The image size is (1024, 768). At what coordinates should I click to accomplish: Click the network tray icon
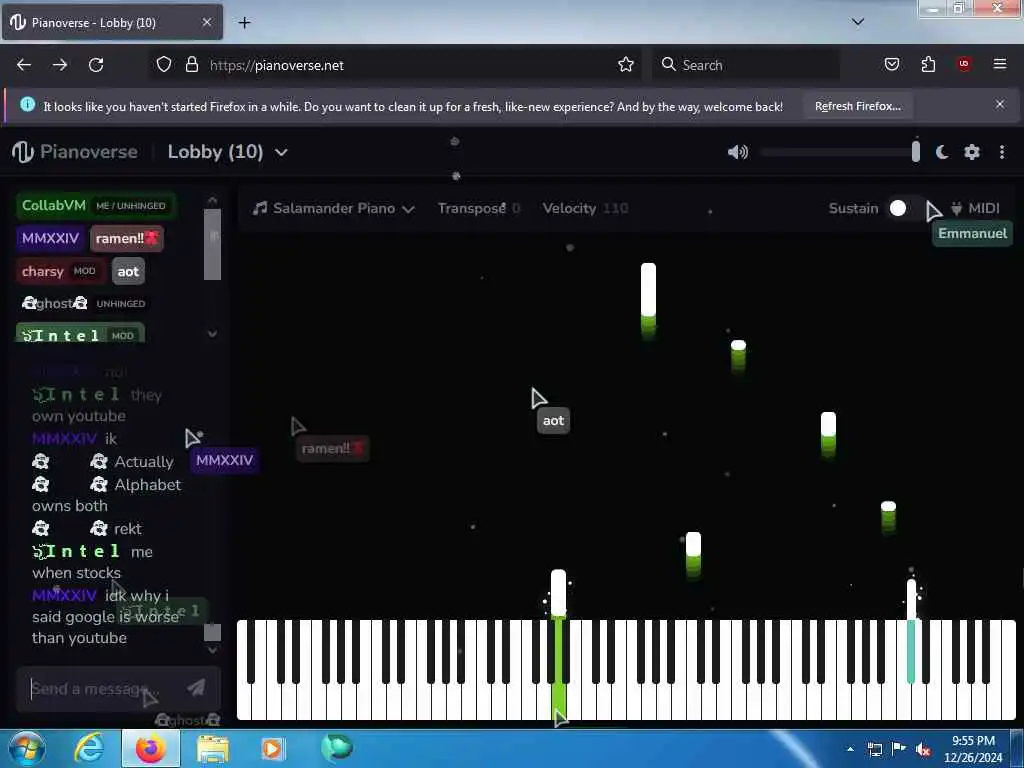(875, 750)
